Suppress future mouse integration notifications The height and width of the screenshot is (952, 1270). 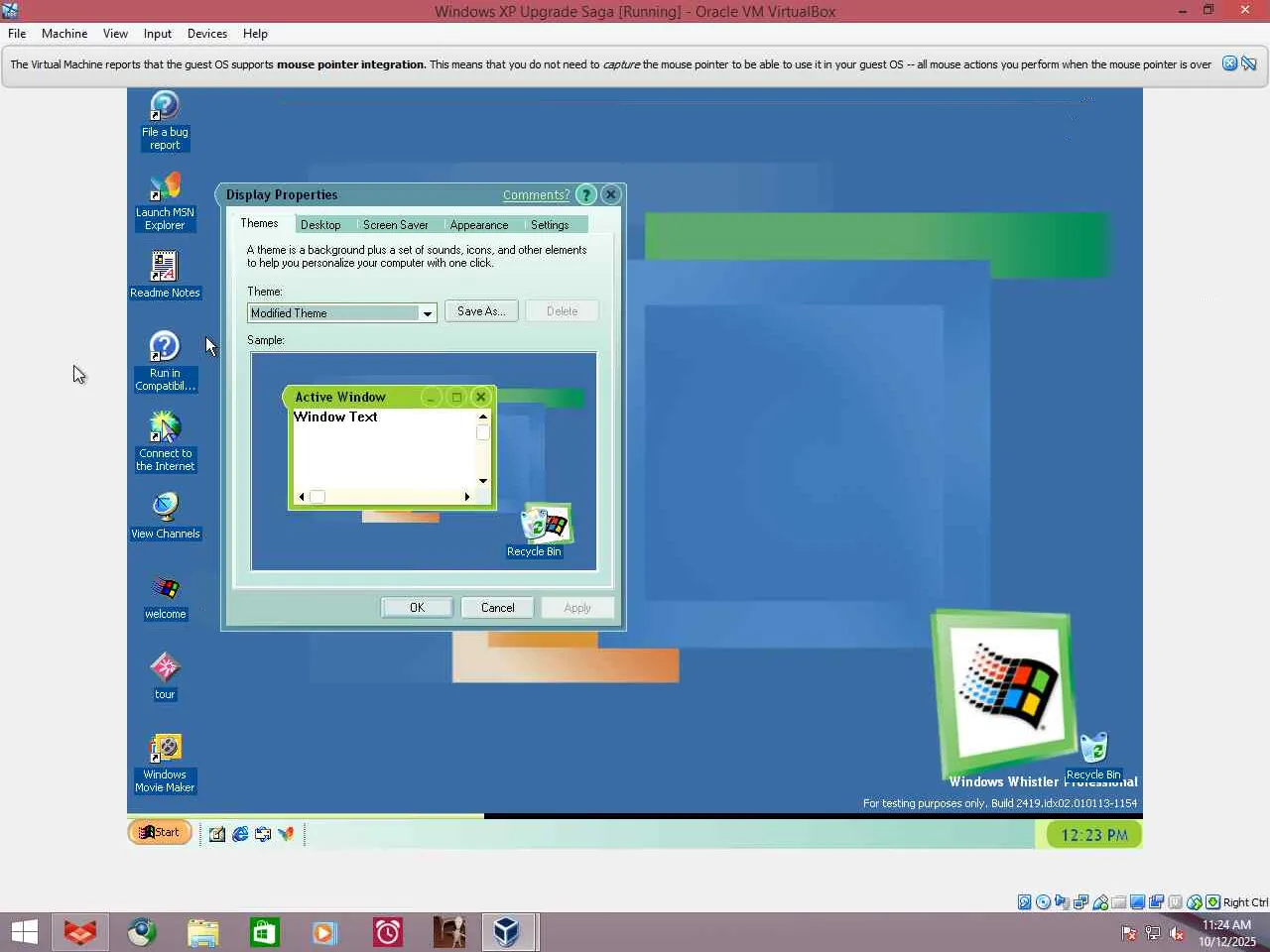coord(1249,63)
